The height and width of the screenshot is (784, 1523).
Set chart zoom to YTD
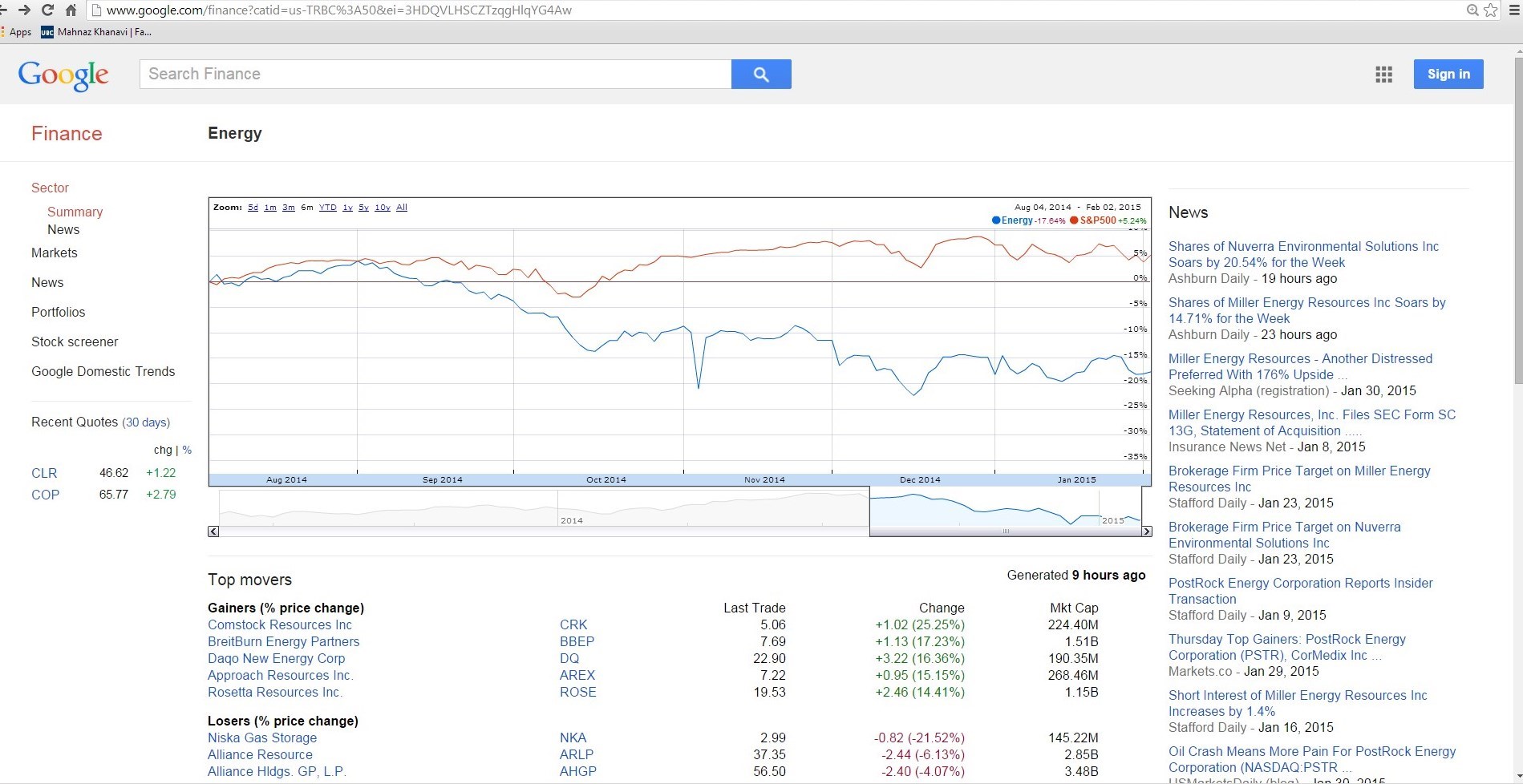[x=327, y=208]
